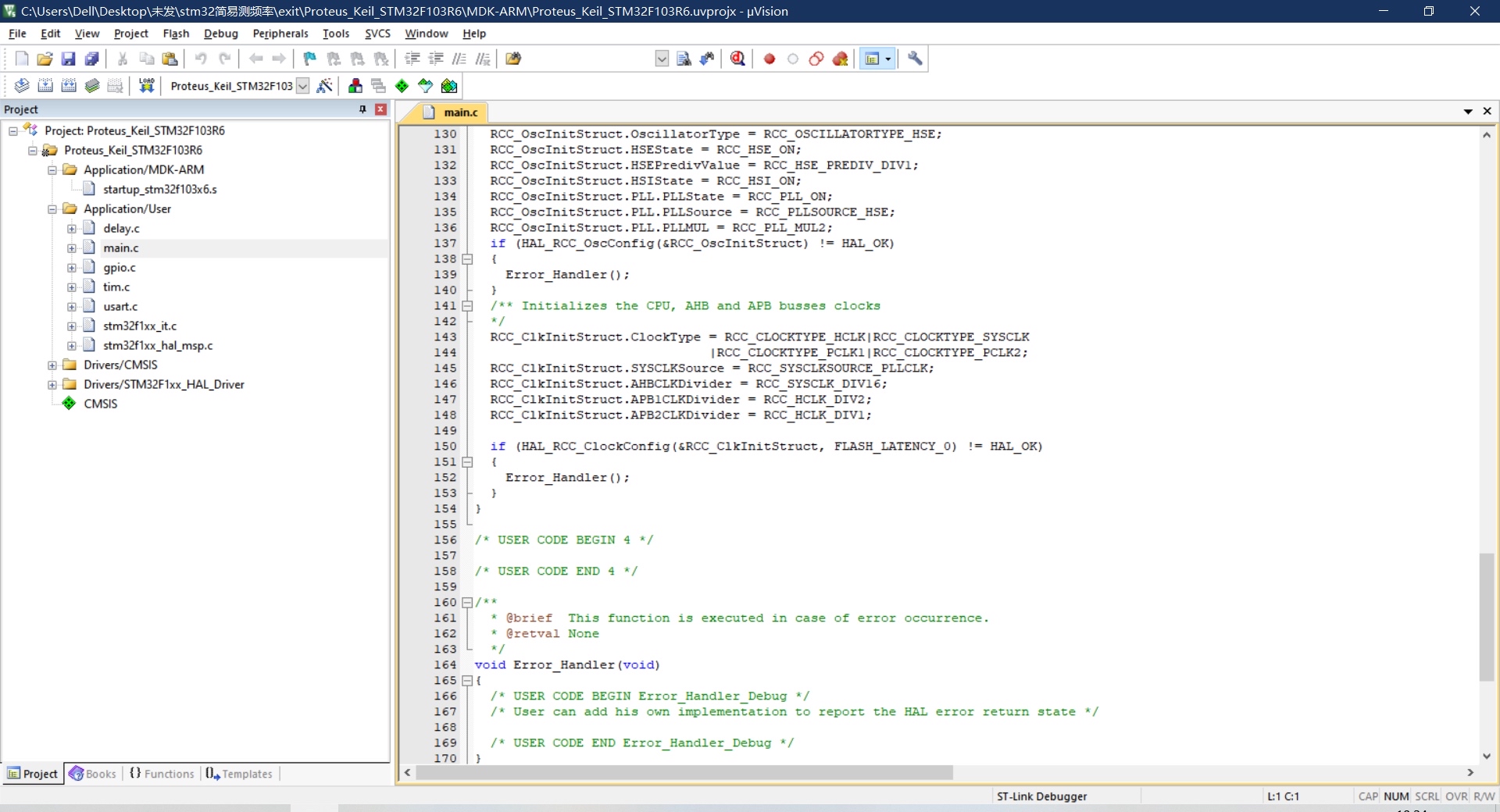Switch to the Books panel tab
The height and width of the screenshot is (812, 1500).
point(93,774)
